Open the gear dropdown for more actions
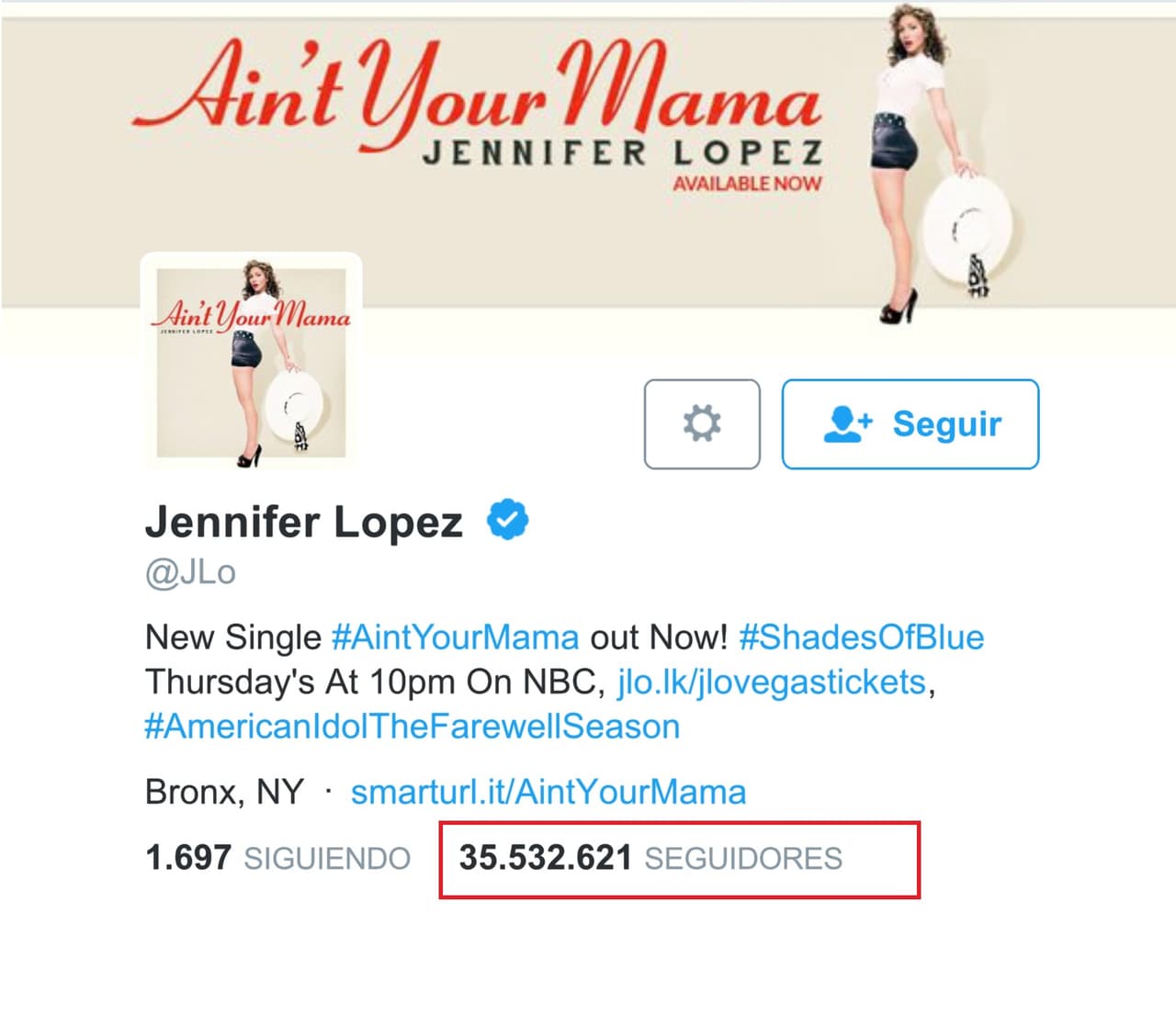This screenshot has width=1176, height=1015. [702, 424]
